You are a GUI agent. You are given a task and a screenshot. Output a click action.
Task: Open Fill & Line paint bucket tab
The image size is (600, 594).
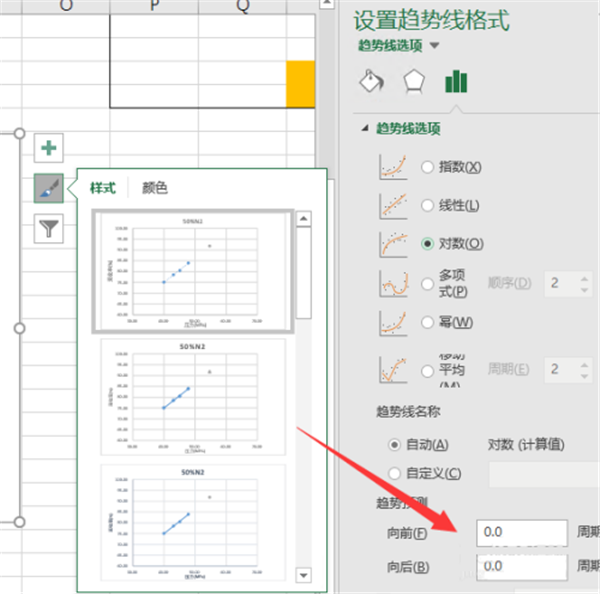click(371, 81)
